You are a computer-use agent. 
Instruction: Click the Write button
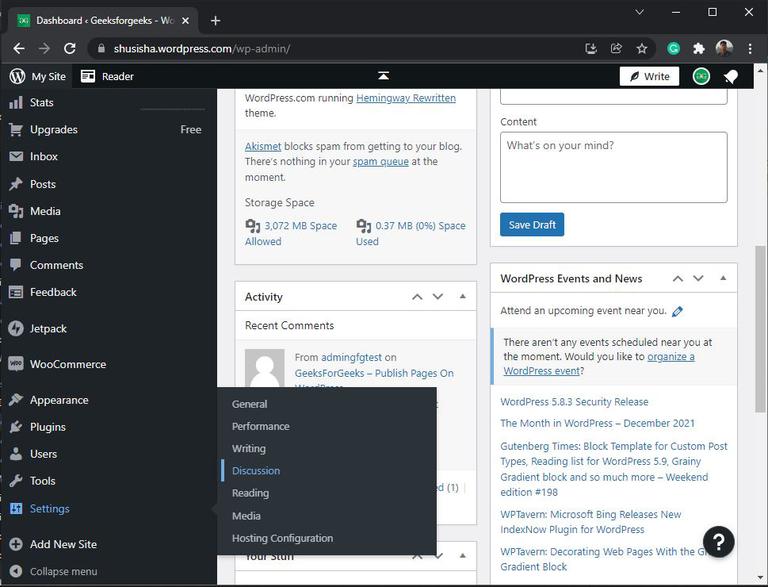[649, 76]
